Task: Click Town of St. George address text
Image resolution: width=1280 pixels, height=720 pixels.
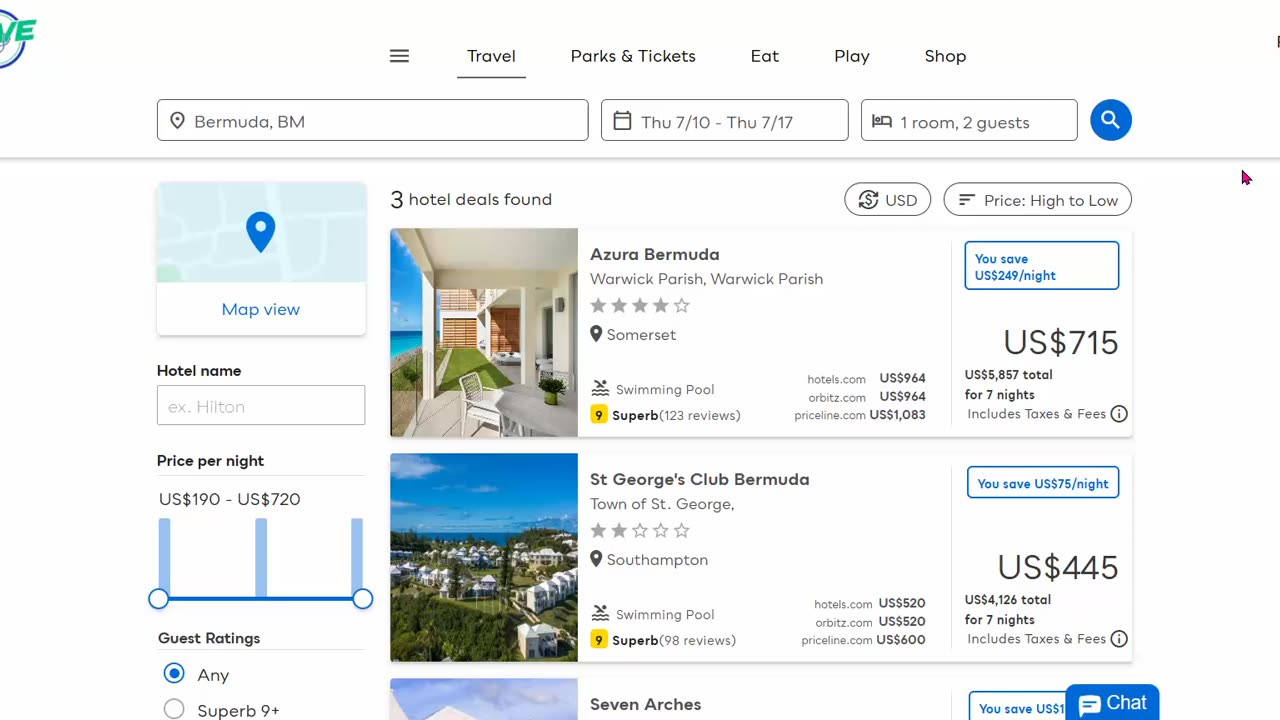Action: pyautogui.click(x=662, y=504)
